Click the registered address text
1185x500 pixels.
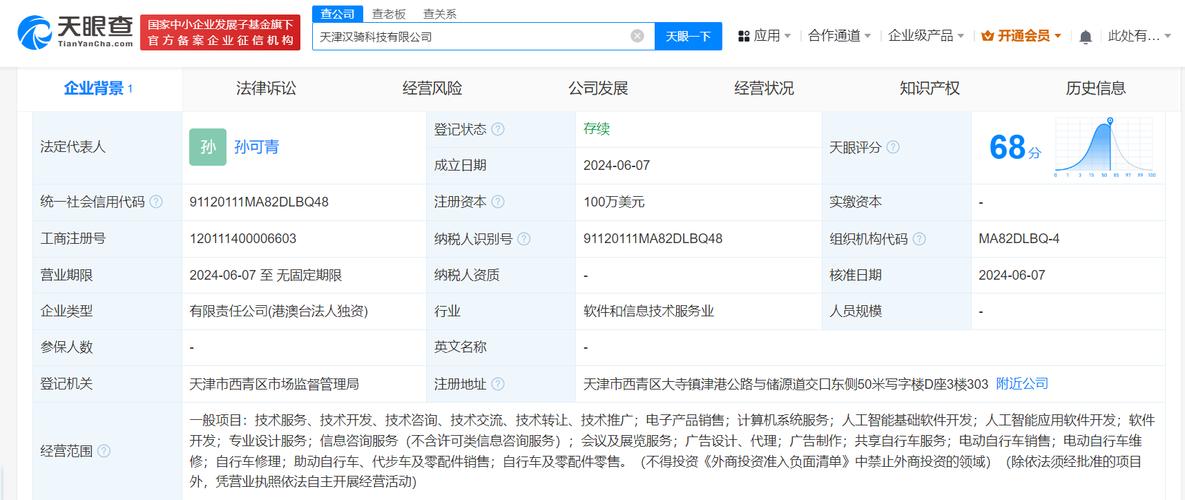coord(786,384)
